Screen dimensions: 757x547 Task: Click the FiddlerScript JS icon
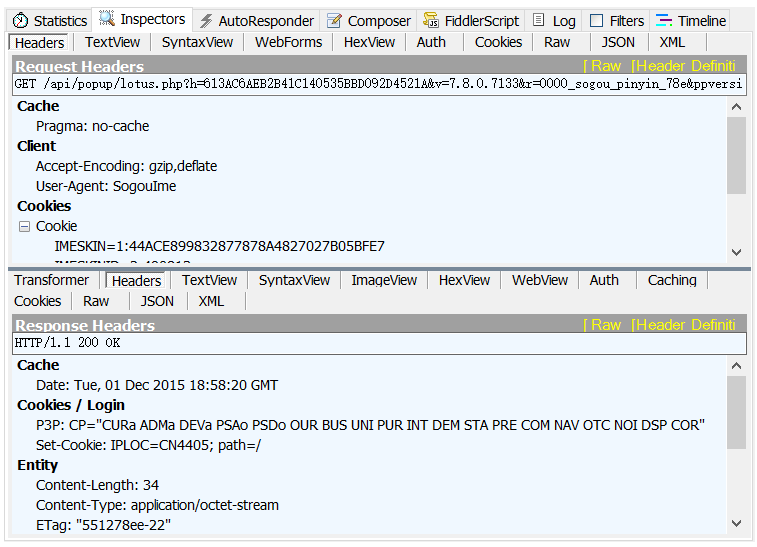(431, 21)
